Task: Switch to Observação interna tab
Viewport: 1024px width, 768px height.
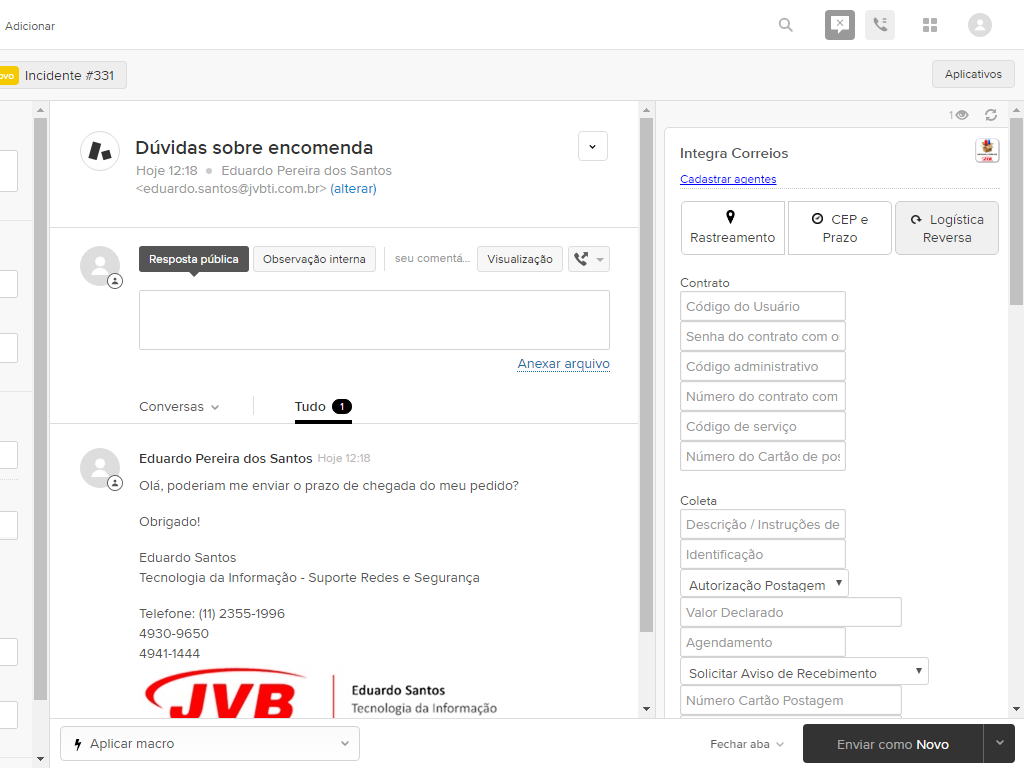Action: pos(314,259)
